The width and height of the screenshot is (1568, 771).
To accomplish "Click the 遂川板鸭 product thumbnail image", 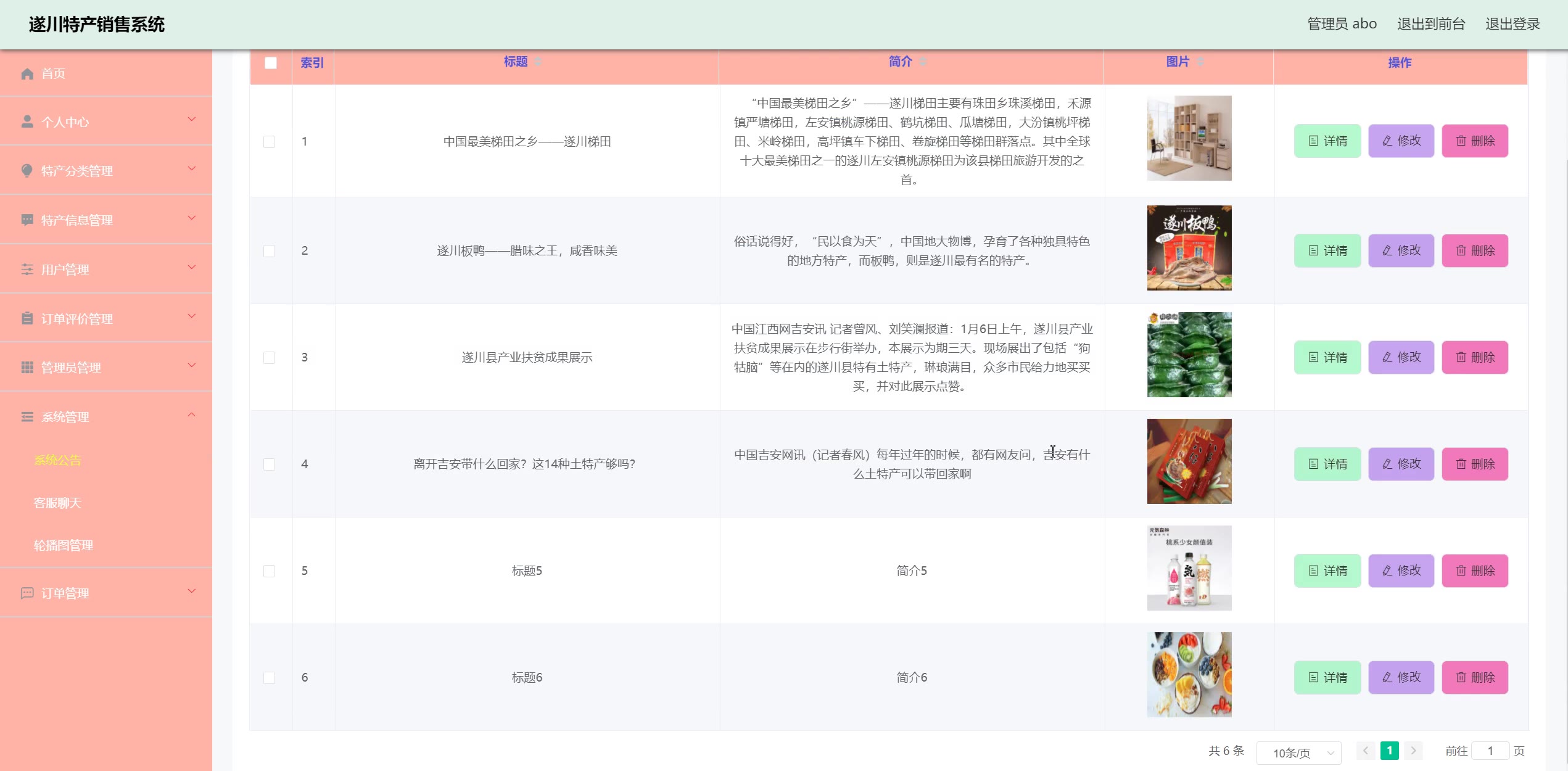I will (x=1189, y=248).
